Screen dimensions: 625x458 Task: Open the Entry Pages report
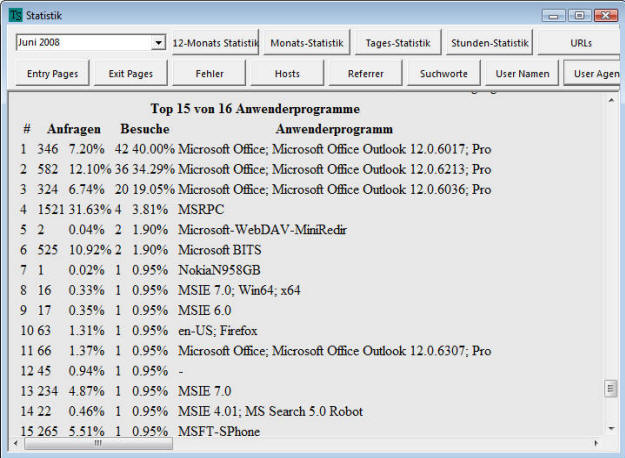point(52,73)
